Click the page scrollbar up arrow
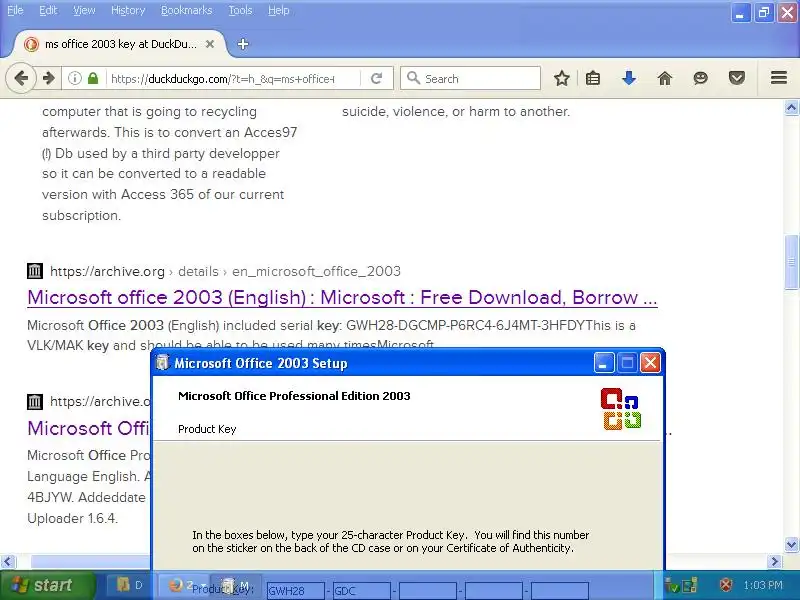This screenshot has width=800, height=600. pyautogui.click(x=791, y=108)
